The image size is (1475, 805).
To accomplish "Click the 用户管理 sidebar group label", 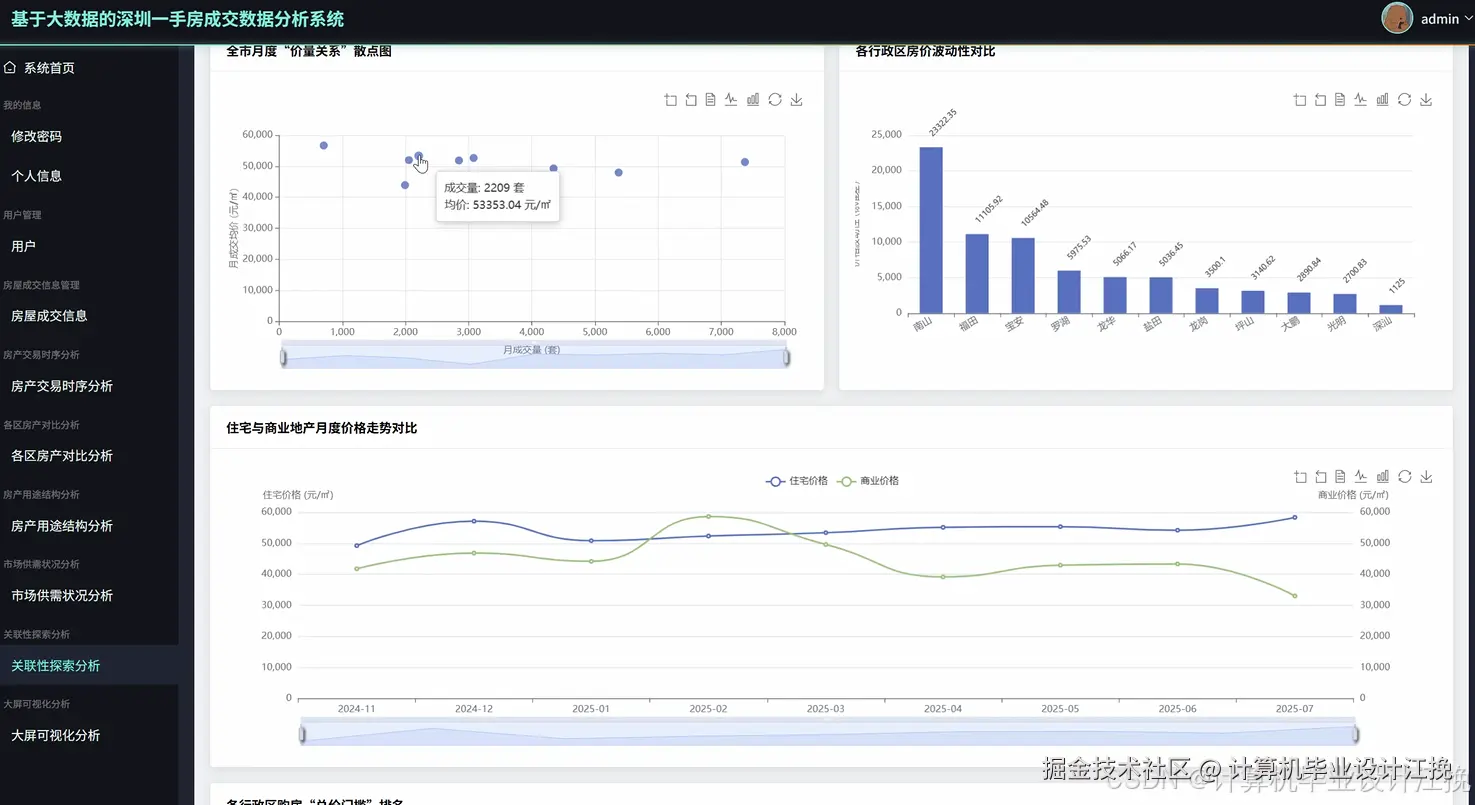I will pyautogui.click(x=22, y=215).
